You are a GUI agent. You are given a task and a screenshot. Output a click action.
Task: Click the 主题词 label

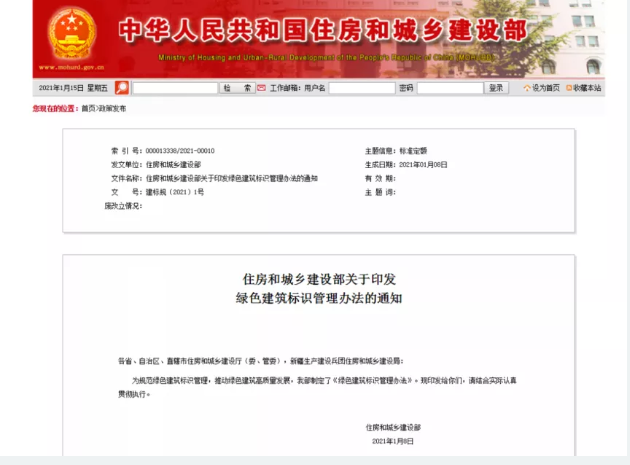coord(380,192)
